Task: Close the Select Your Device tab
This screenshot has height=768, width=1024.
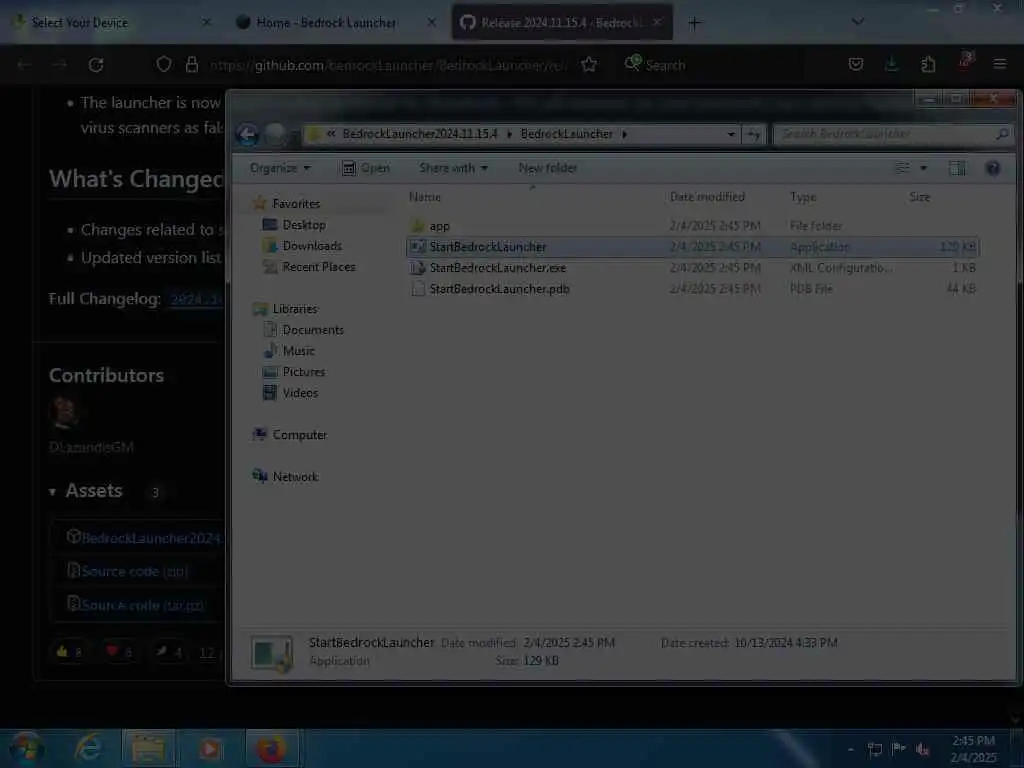Action: pyautogui.click(x=206, y=22)
